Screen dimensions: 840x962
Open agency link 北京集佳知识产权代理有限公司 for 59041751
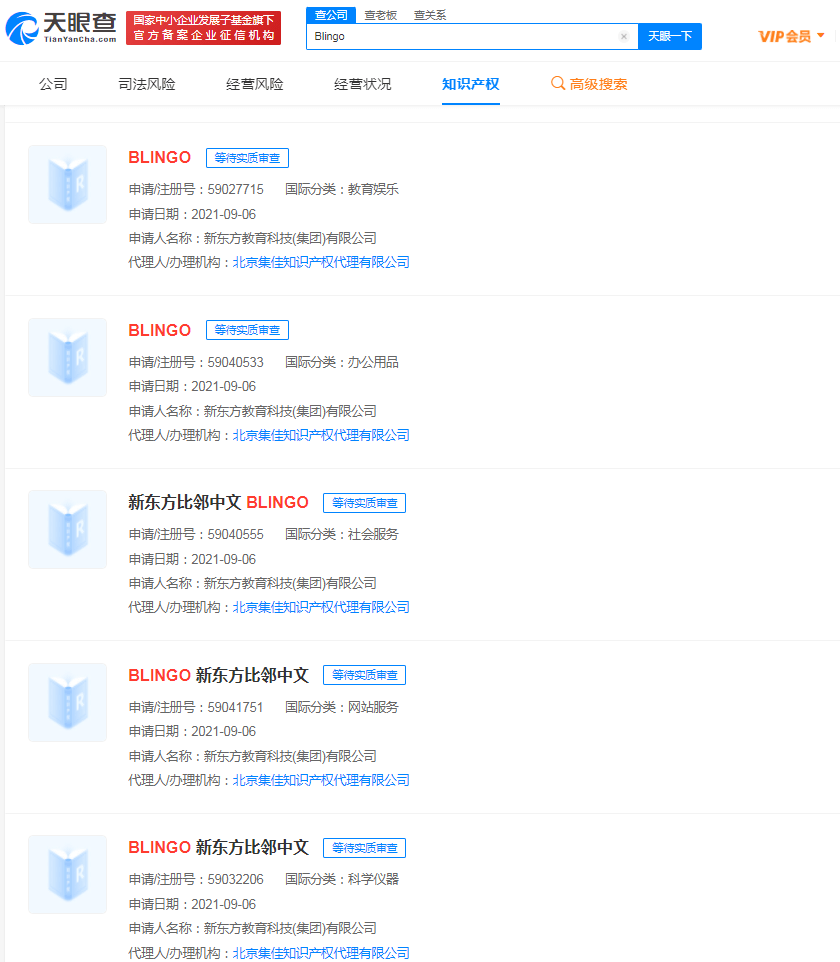(321, 780)
